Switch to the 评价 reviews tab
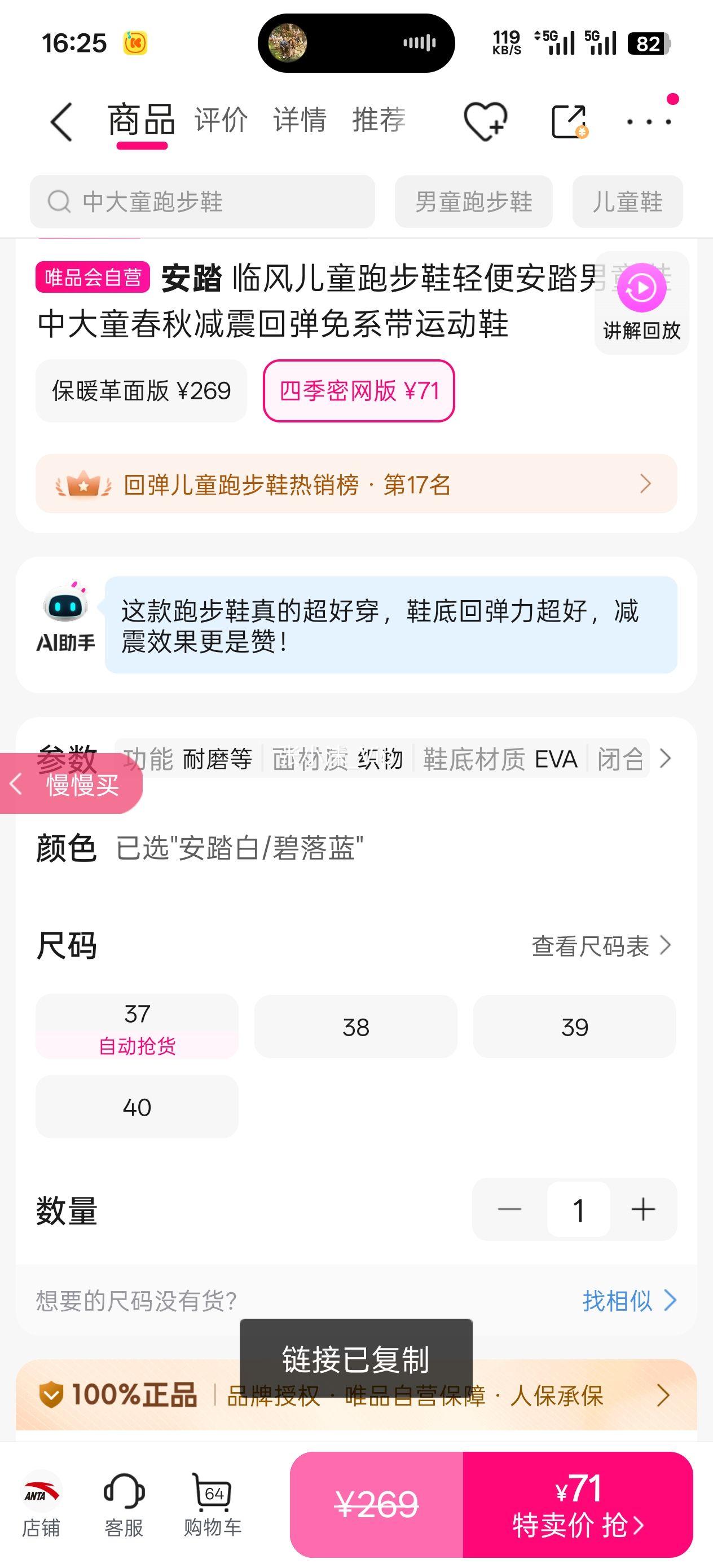This screenshot has width=713, height=1568. point(221,120)
